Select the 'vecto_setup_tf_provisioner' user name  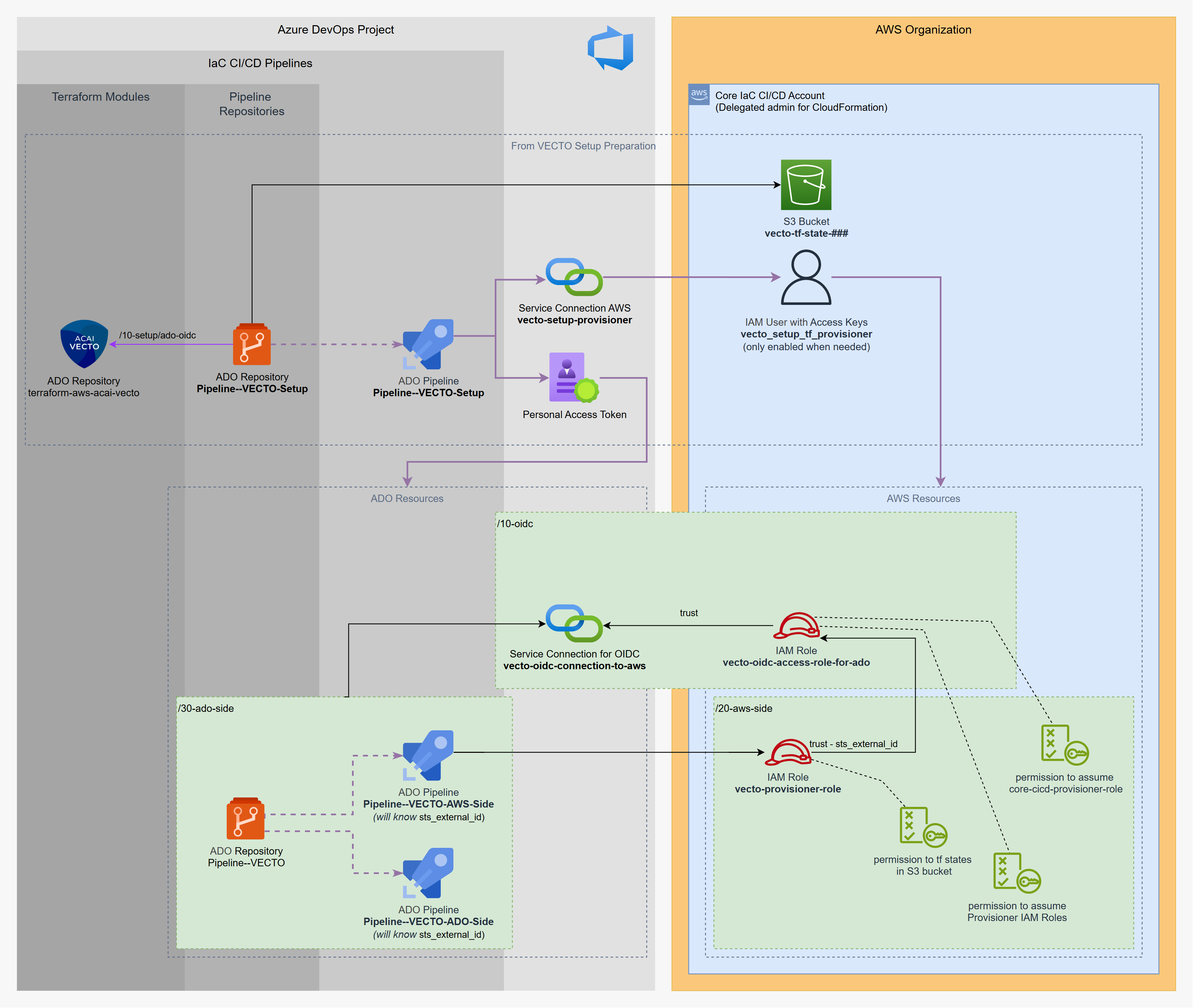tap(806, 334)
